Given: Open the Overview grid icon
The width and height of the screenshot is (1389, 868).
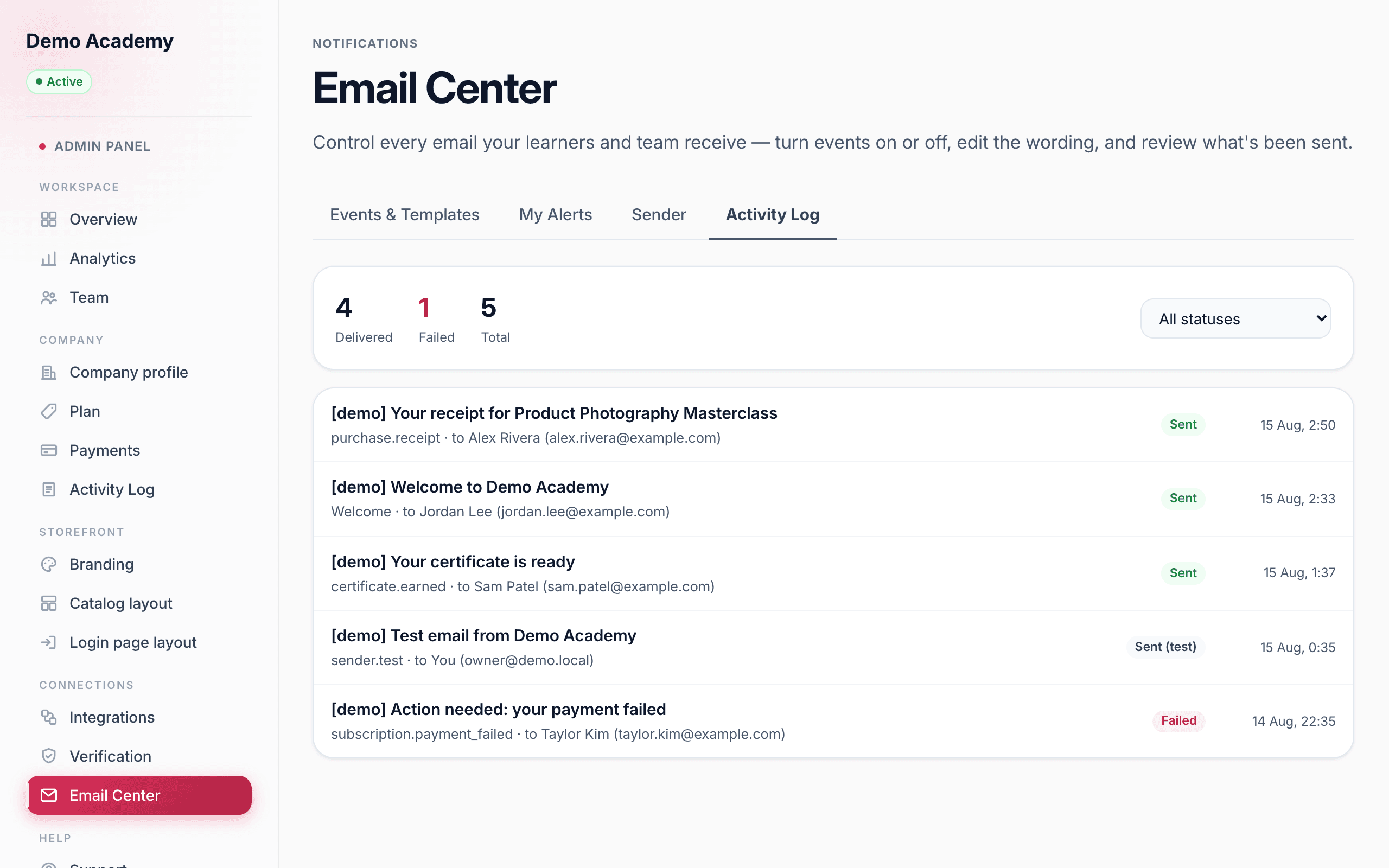Looking at the screenshot, I should (x=49, y=219).
